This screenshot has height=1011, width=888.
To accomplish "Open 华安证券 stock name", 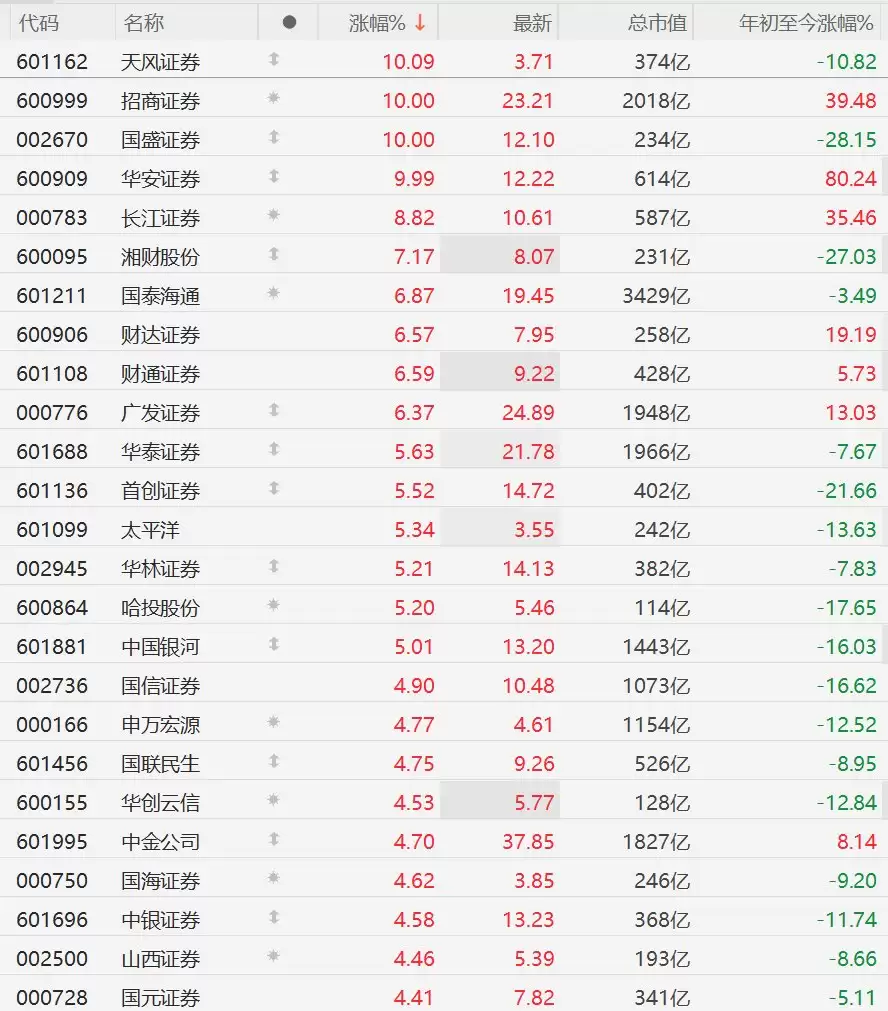I will (x=161, y=179).
